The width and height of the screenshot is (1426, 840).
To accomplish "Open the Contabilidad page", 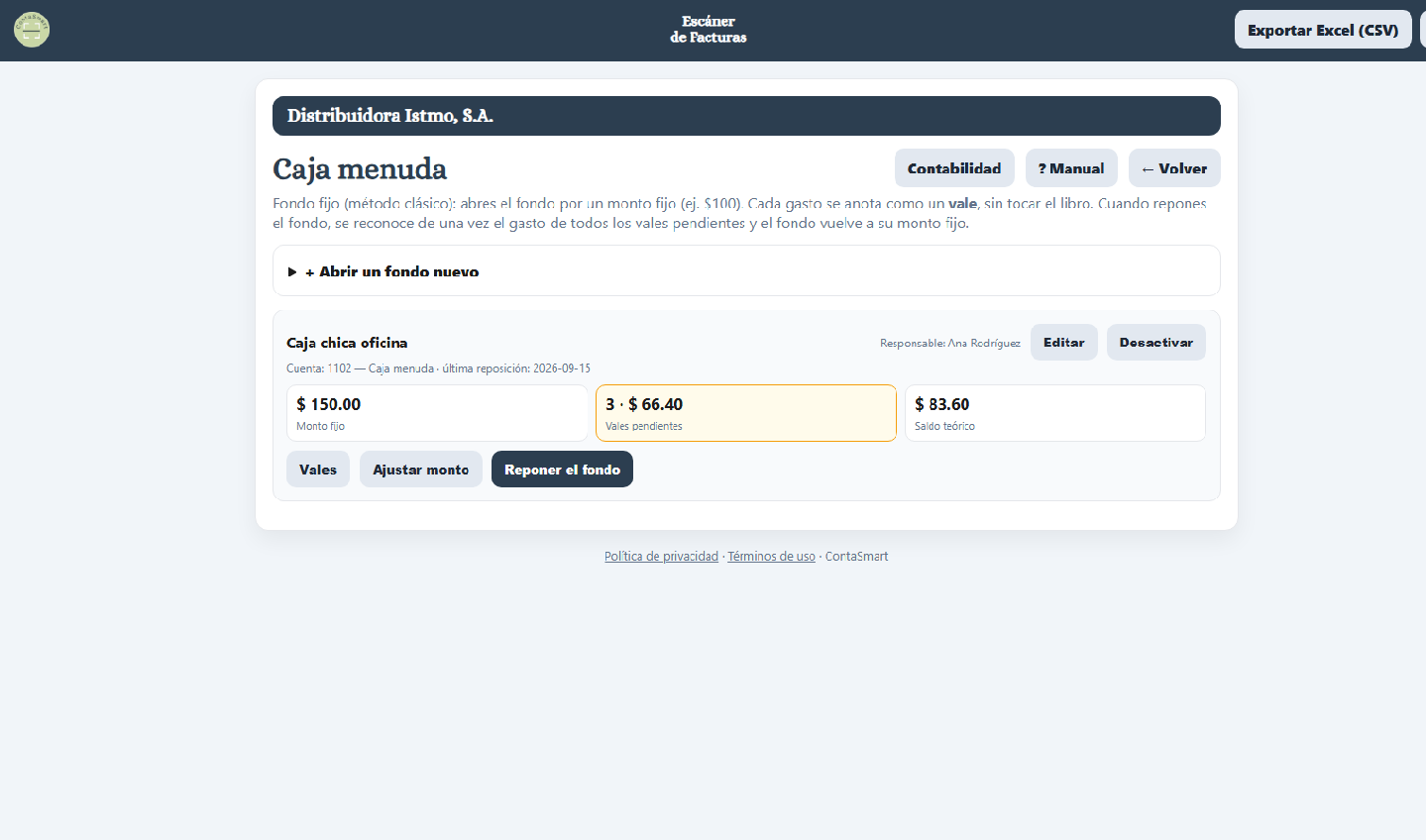I will pos(954,168).
